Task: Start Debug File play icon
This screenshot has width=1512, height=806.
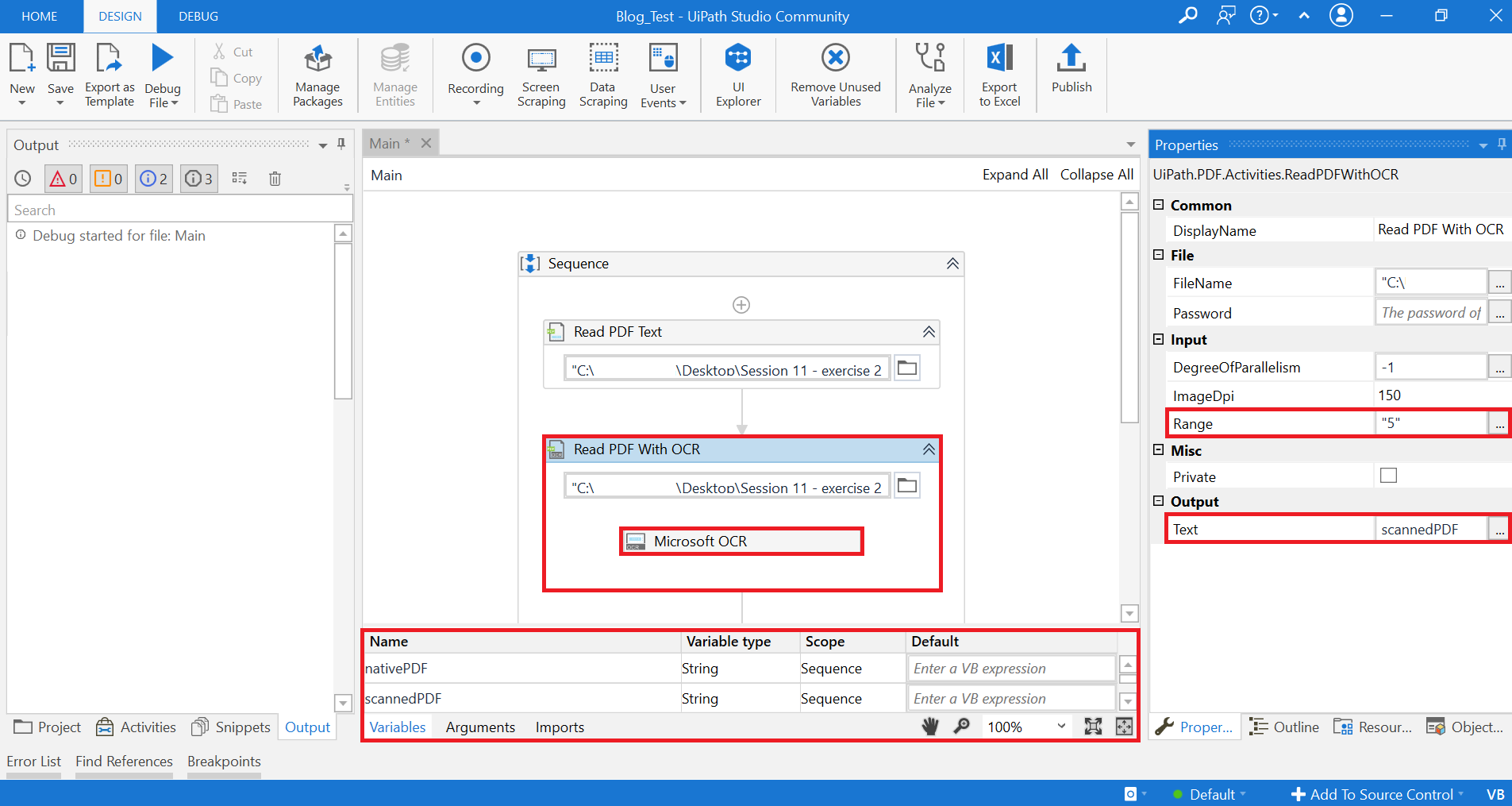Action: coord(162,58)
